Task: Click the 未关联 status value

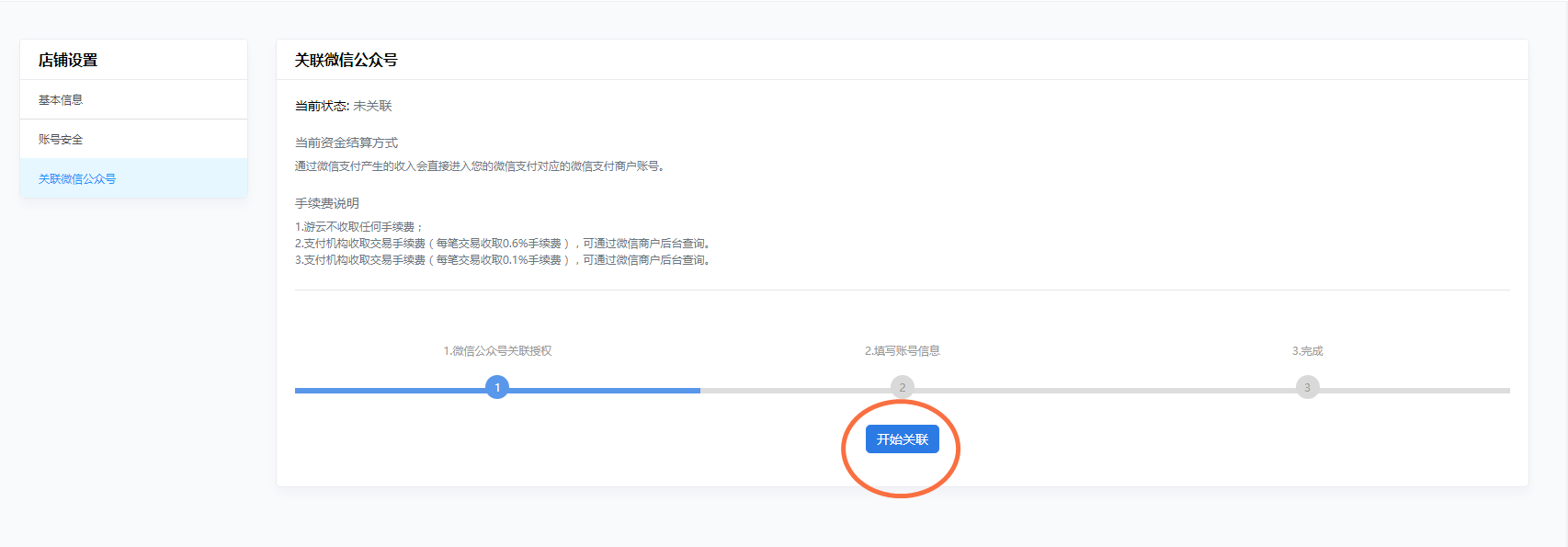Action: (x=372, y=106)
